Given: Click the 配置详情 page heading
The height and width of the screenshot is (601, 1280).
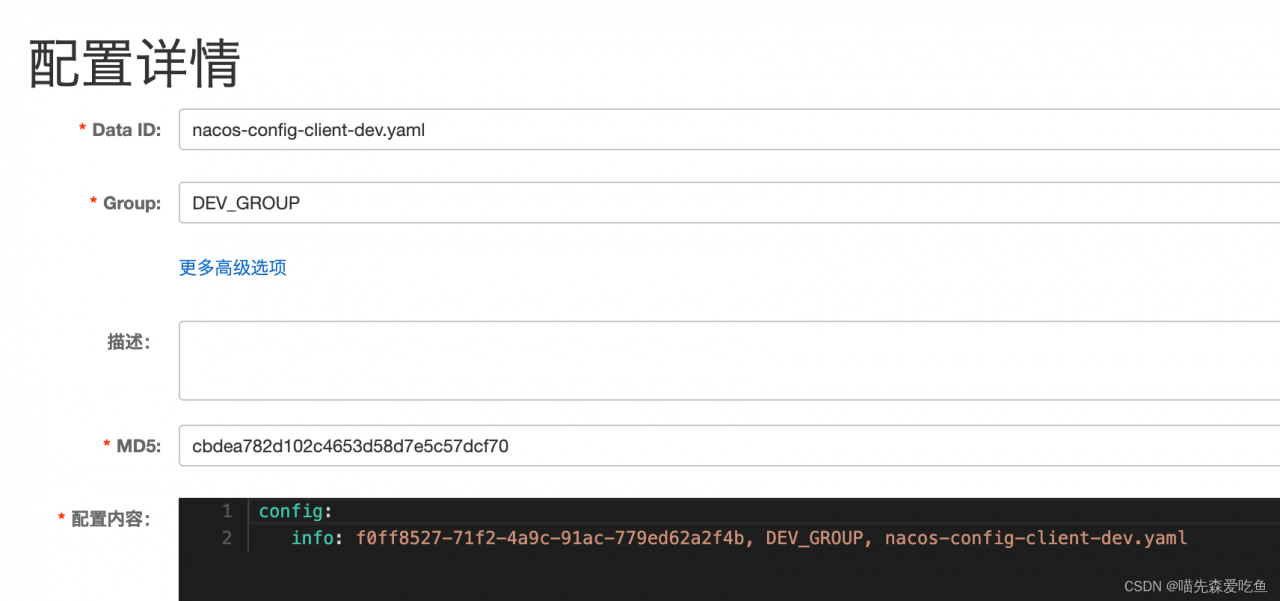Looking at the screenshot, I should [135, 64].
